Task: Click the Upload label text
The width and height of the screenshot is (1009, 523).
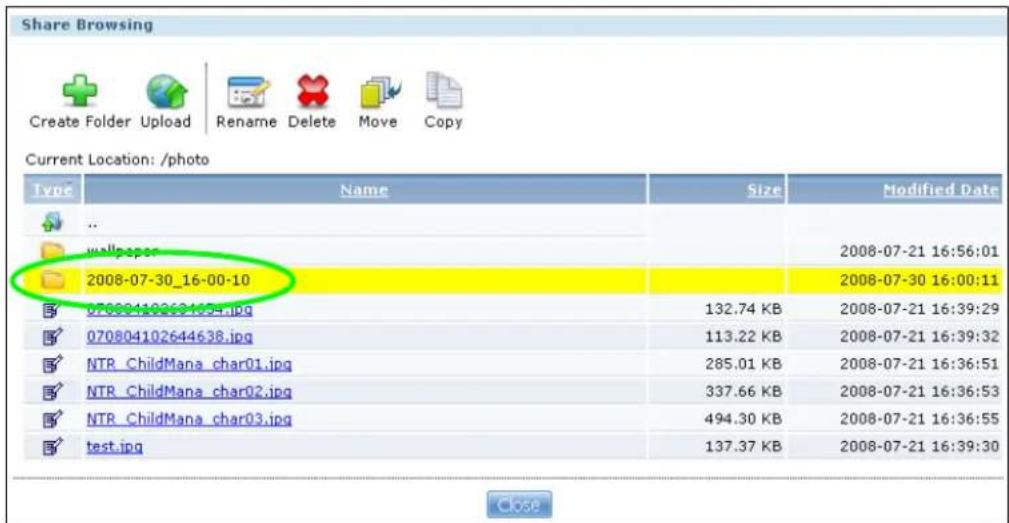Action: click(x=166, y=122)
